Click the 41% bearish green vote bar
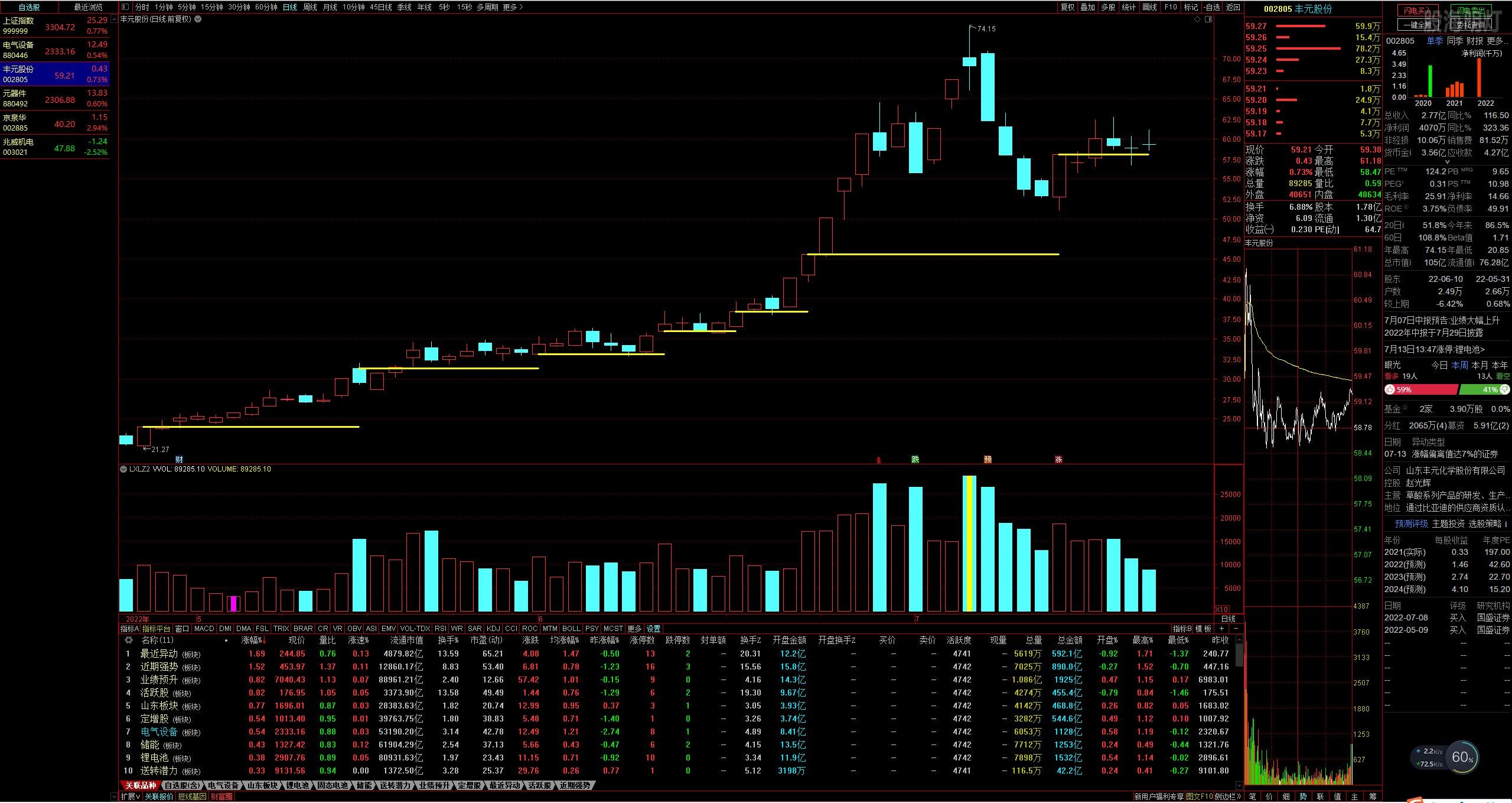 [x=1484, y=389]
